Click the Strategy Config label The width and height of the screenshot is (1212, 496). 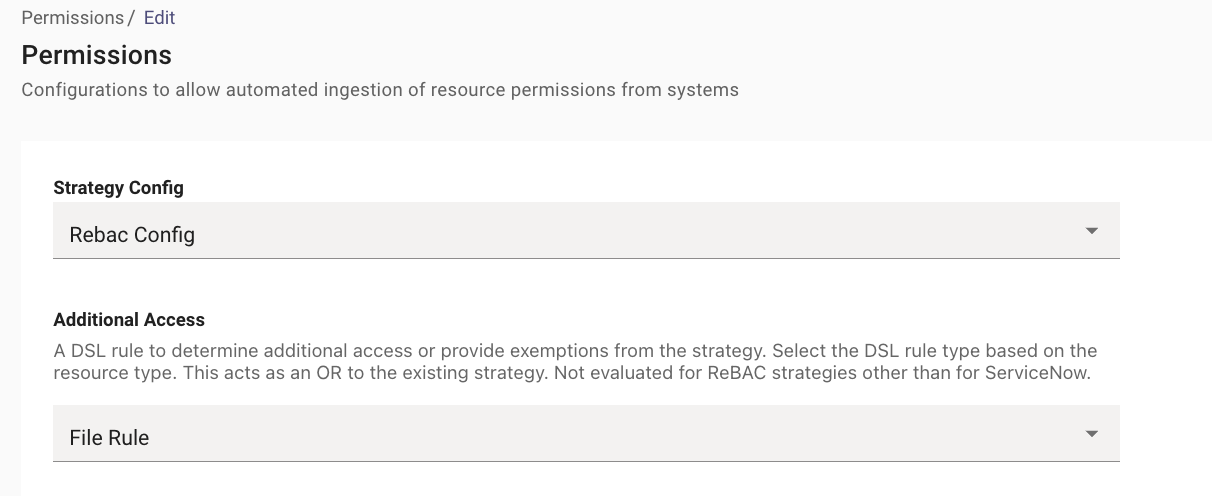(118, 187)
